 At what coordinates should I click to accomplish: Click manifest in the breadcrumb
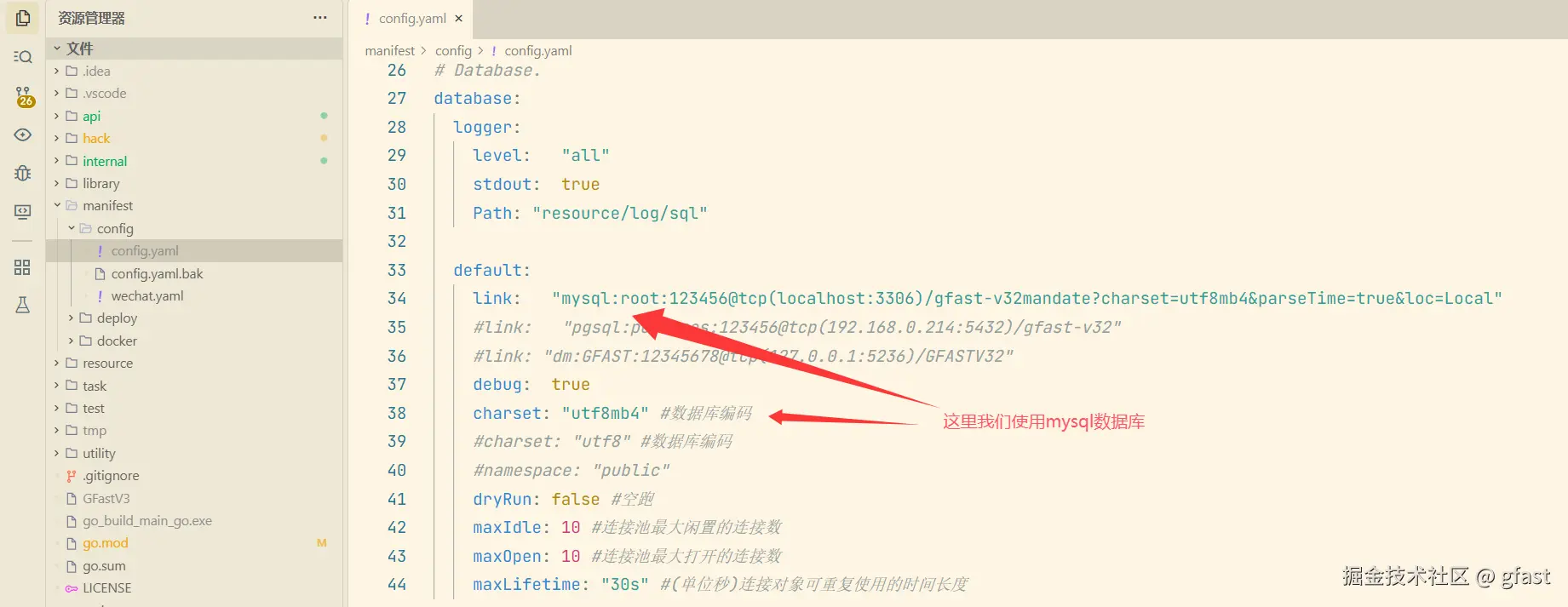click(390, 51)
